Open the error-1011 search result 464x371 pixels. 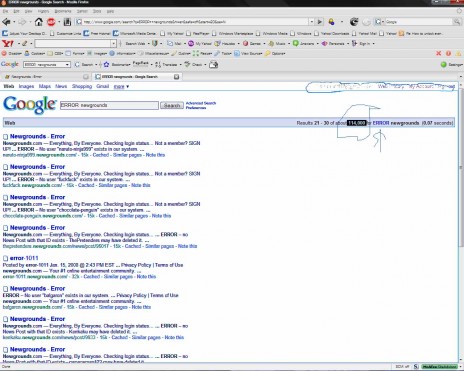pyautogui.click(x=24, y=258)
